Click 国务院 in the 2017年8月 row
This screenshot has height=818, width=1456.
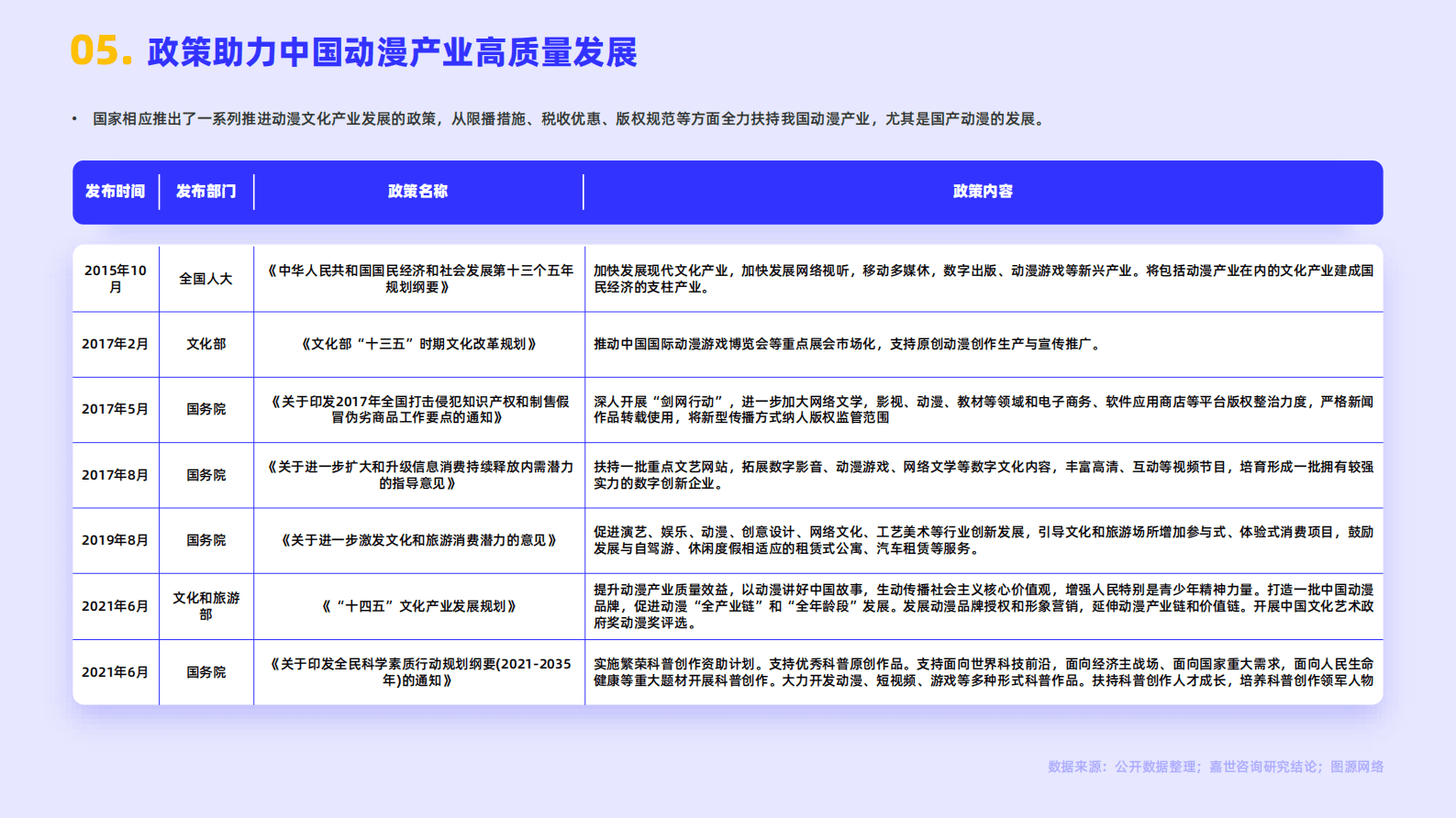click(x=206, y=475)
